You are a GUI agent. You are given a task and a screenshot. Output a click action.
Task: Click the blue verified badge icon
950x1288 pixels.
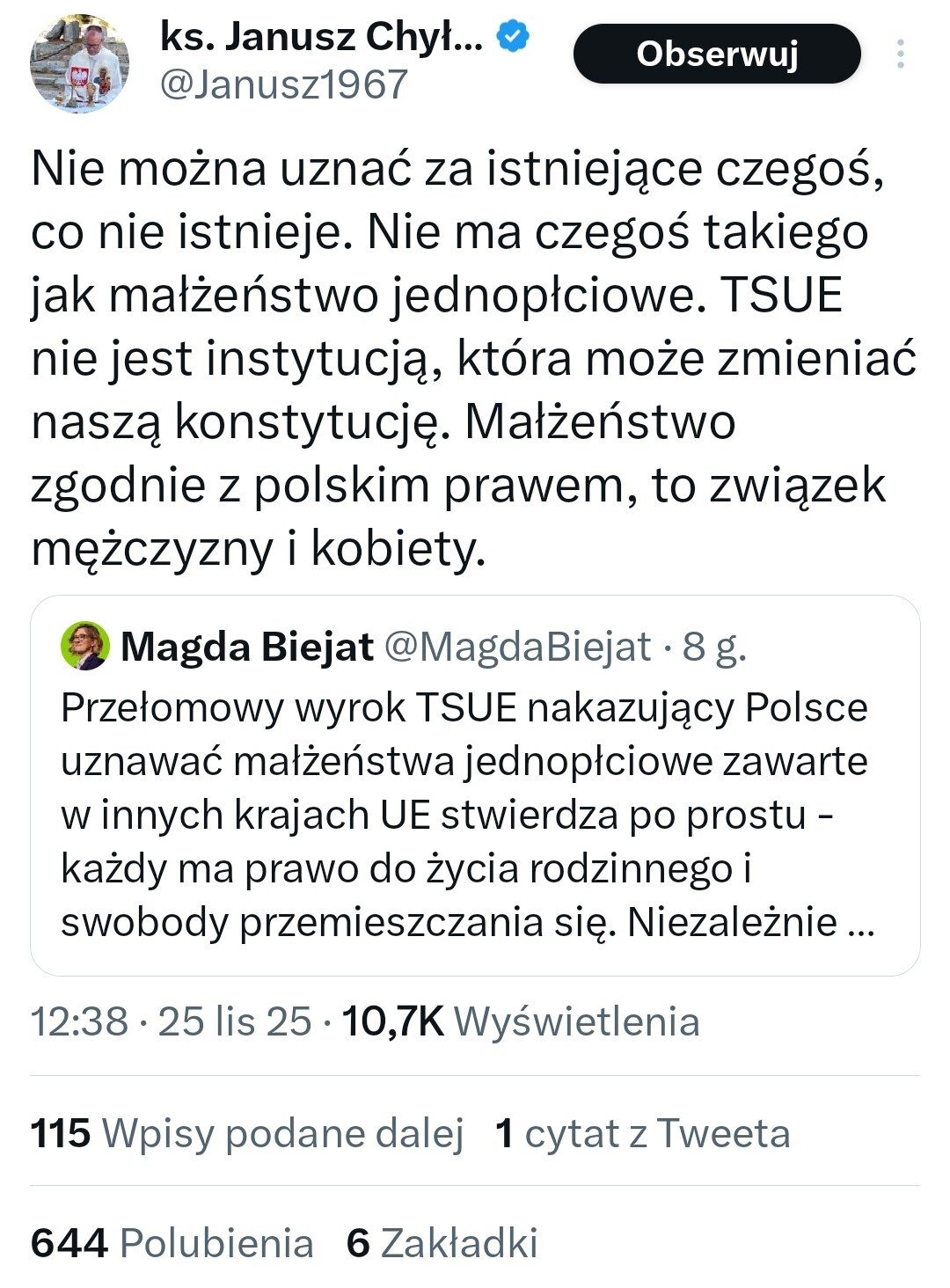[x=513, y=37]
